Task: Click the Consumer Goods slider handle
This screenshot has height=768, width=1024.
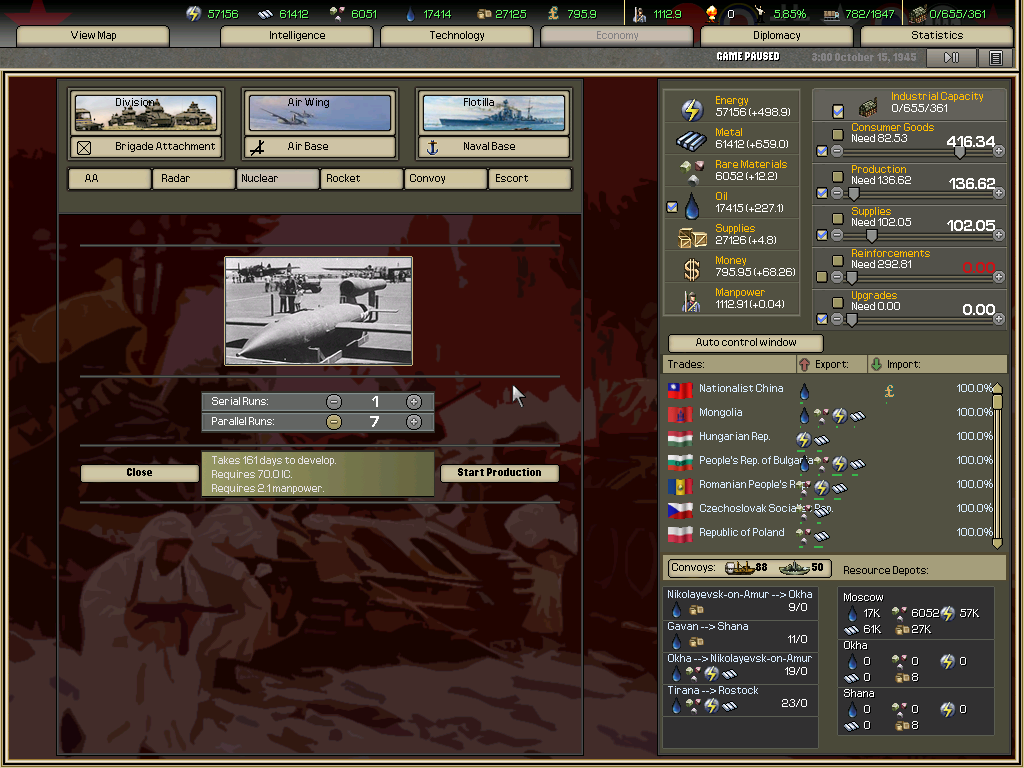Action: pyautogui.click(x=960, y=152)
